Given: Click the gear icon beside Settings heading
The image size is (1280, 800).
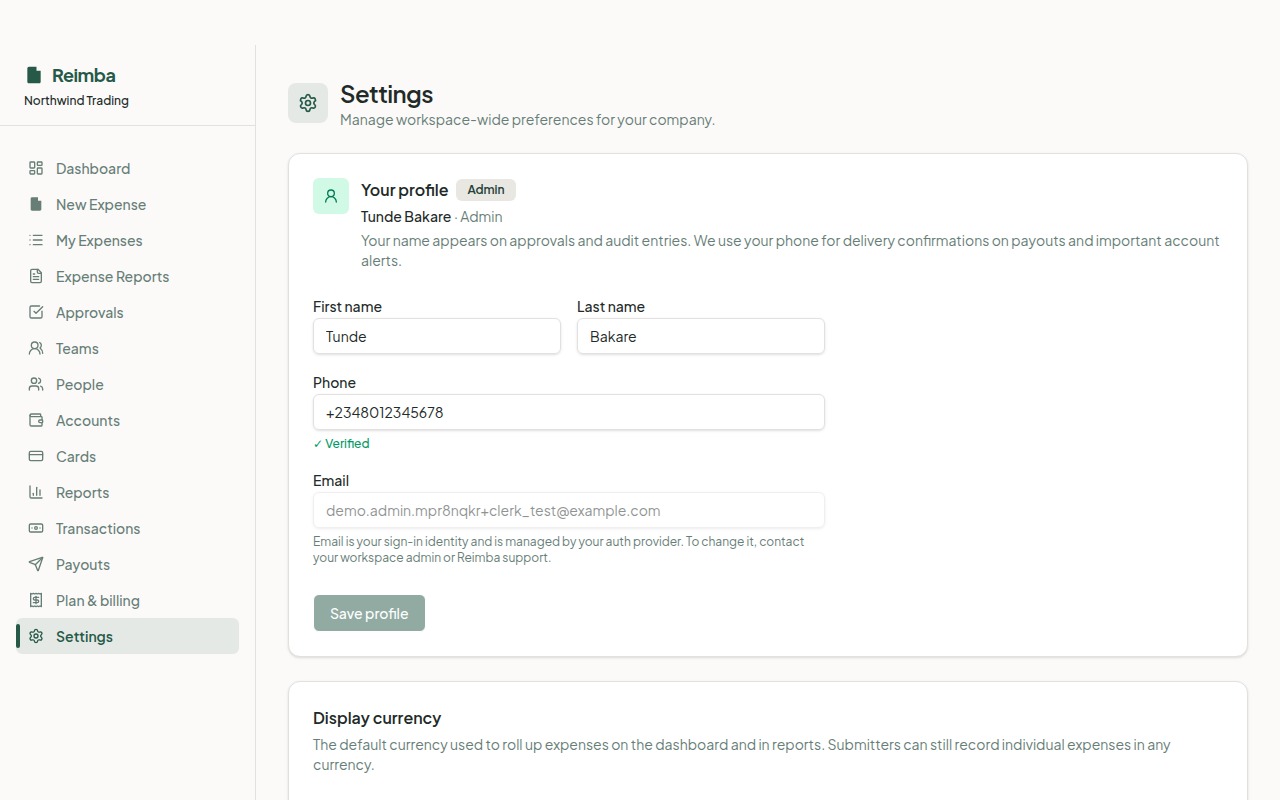Looking at the screenshot, I should point(308,103).
